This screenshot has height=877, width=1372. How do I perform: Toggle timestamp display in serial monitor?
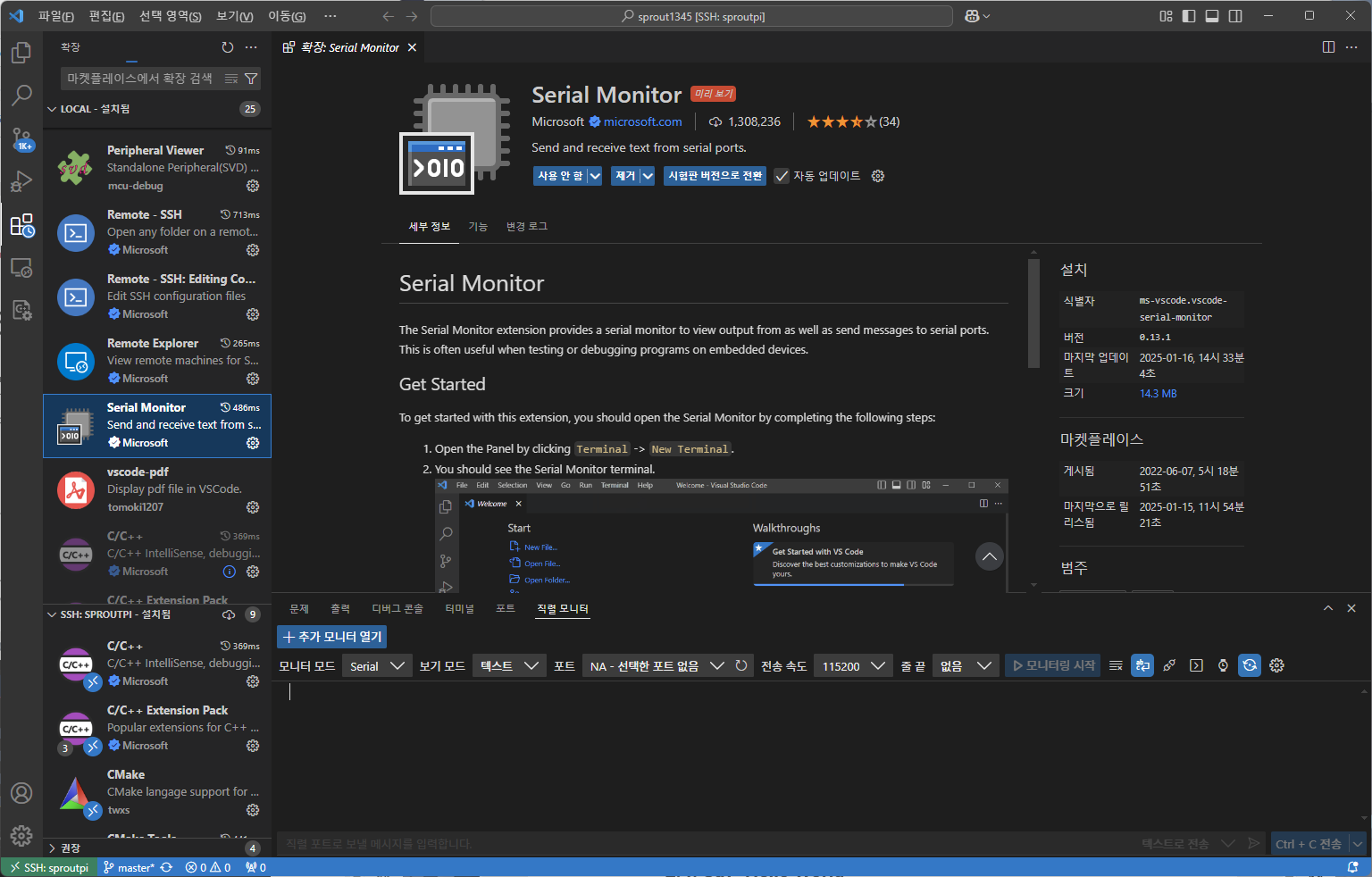[x=1223, y=665]
